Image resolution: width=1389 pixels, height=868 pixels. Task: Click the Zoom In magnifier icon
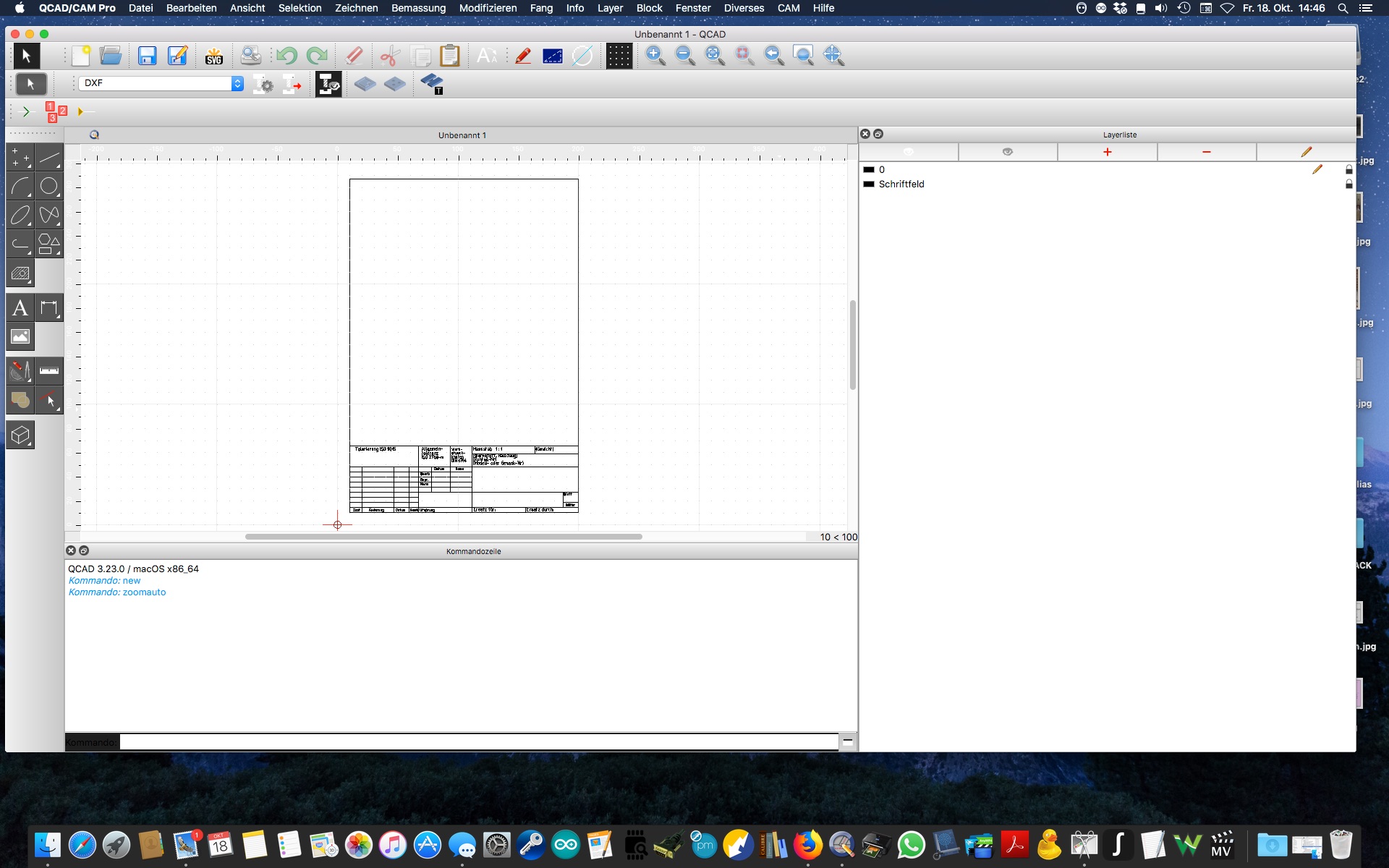click(x=655, y=56)
